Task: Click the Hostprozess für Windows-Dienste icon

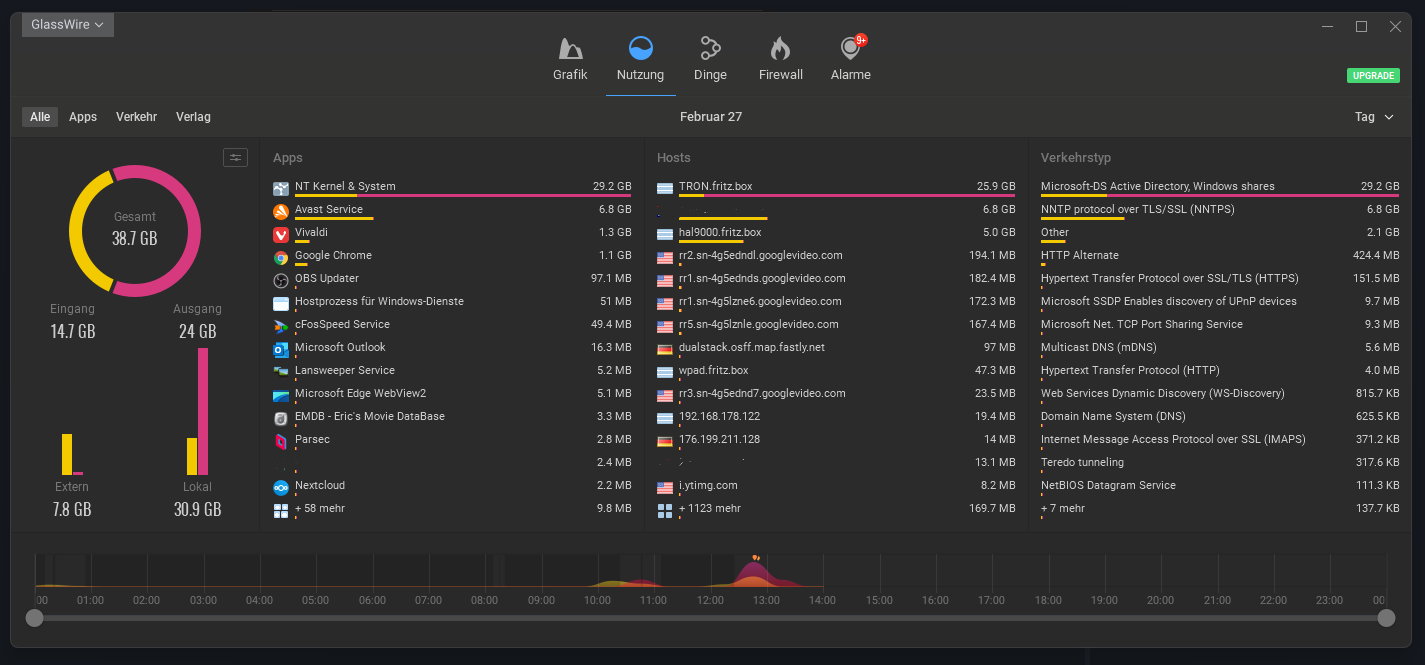Action: (281, 304)
